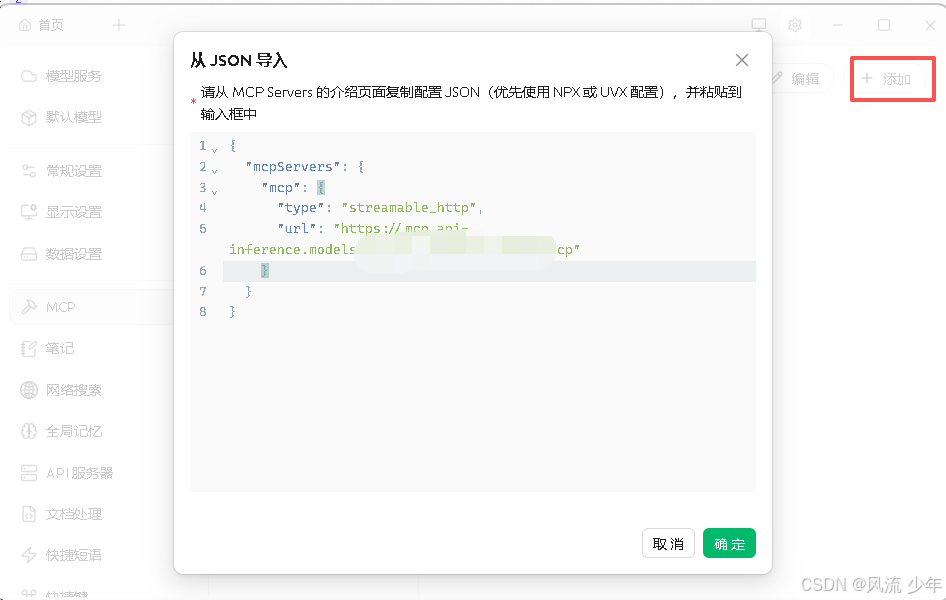Click the server icon beside API 服务器
The width and height of the screenshot is (946, 600).
(x=29, y=473)
